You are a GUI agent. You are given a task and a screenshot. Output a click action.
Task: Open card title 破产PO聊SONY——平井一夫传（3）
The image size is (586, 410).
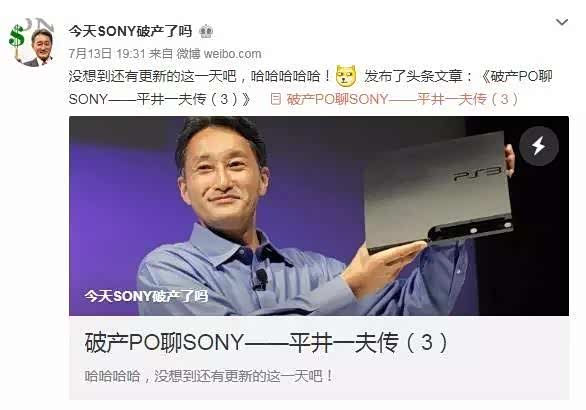coord(266,342)
